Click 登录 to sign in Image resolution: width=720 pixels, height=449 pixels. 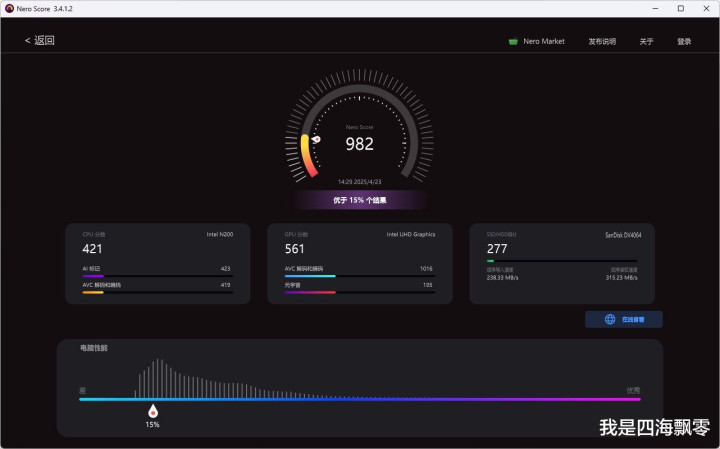pos(684,41)
